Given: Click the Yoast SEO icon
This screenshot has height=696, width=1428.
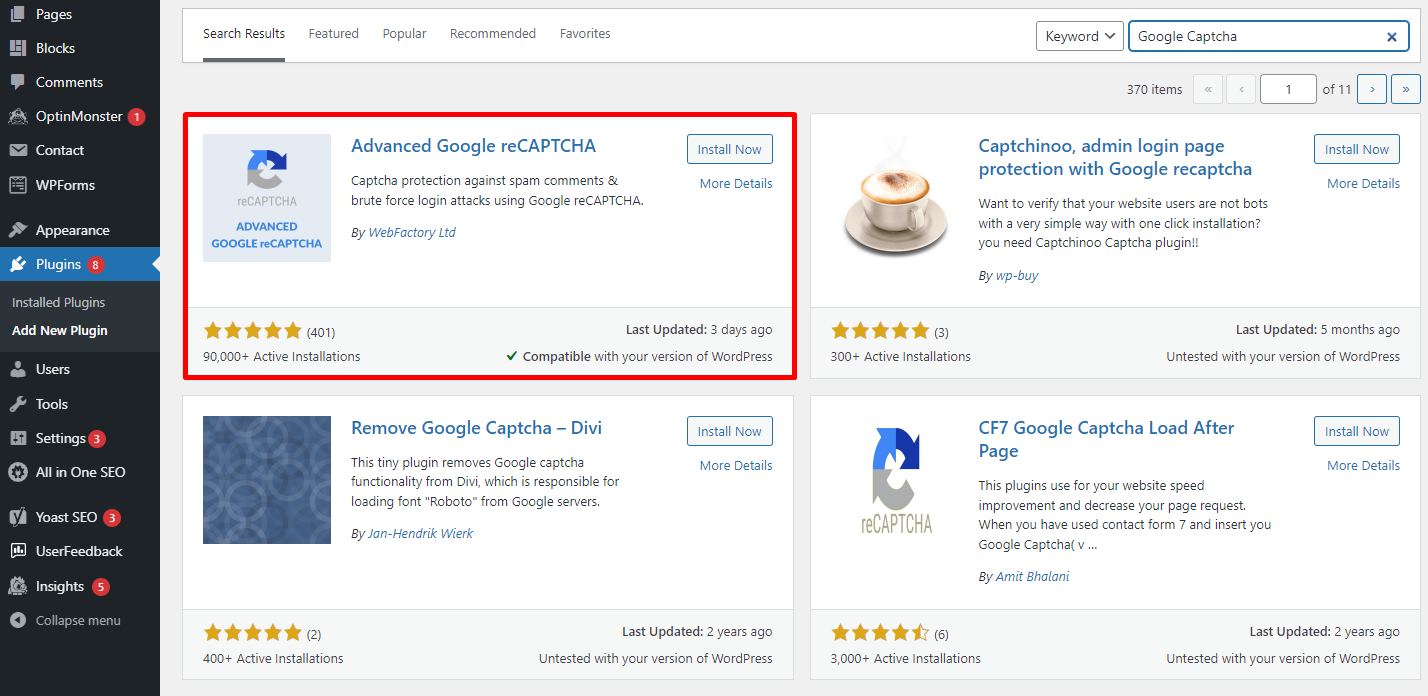Looking at the screenshot, I should tap(17, 517).
